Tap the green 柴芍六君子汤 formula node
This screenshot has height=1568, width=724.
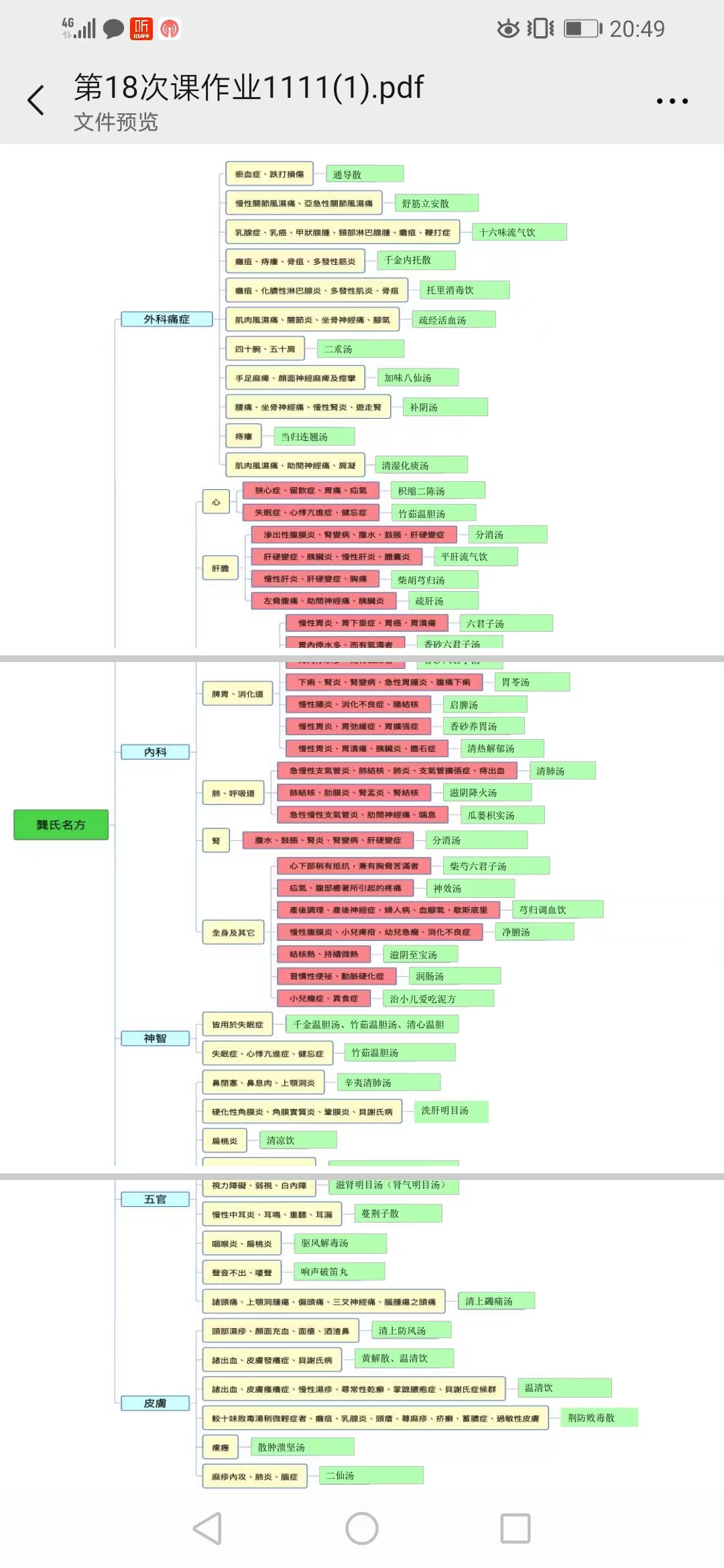point(496,866)
